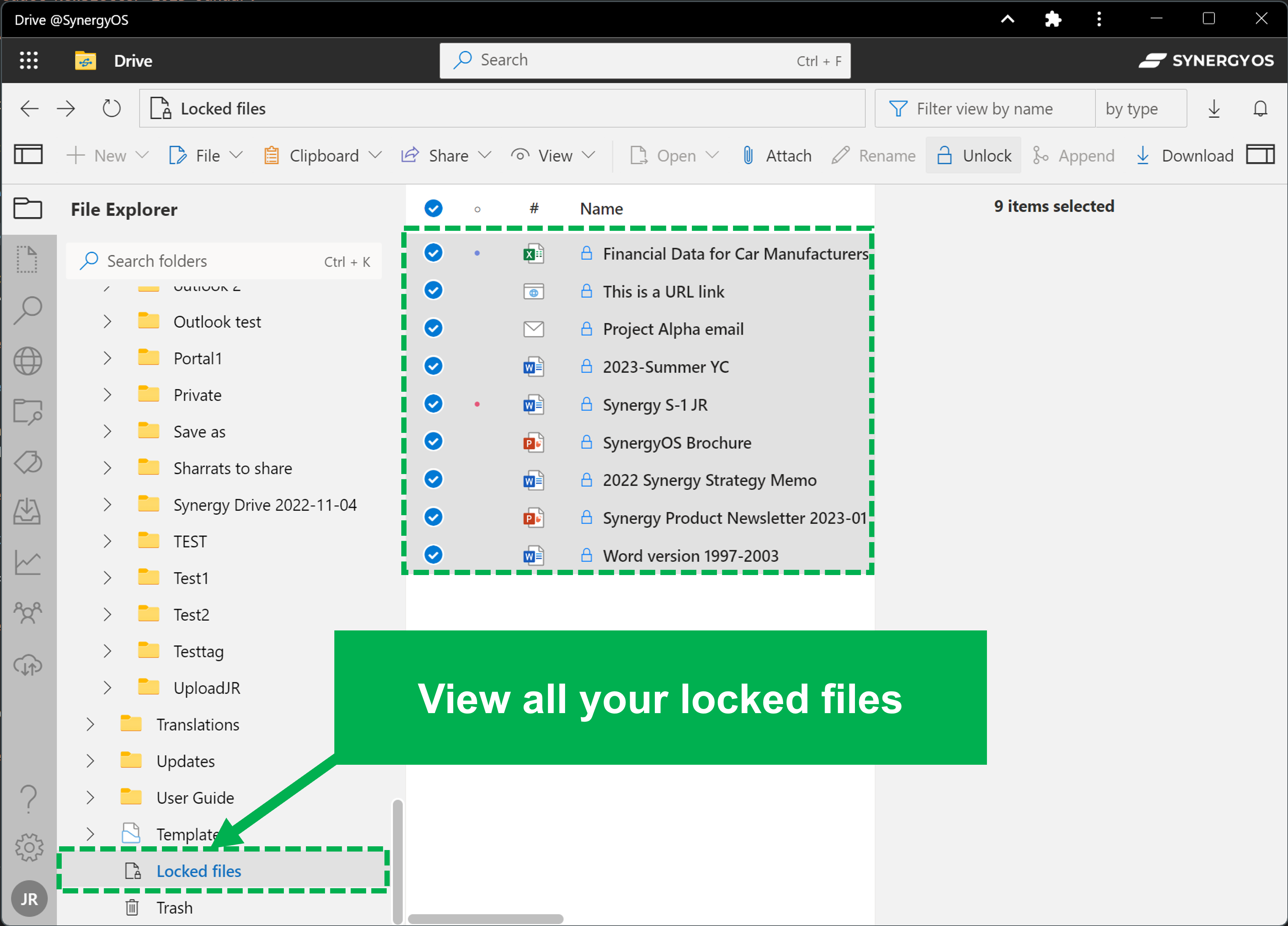Go forward with the right arrow
Viewport: 1288px width, 926px height.
coord(66,108)
